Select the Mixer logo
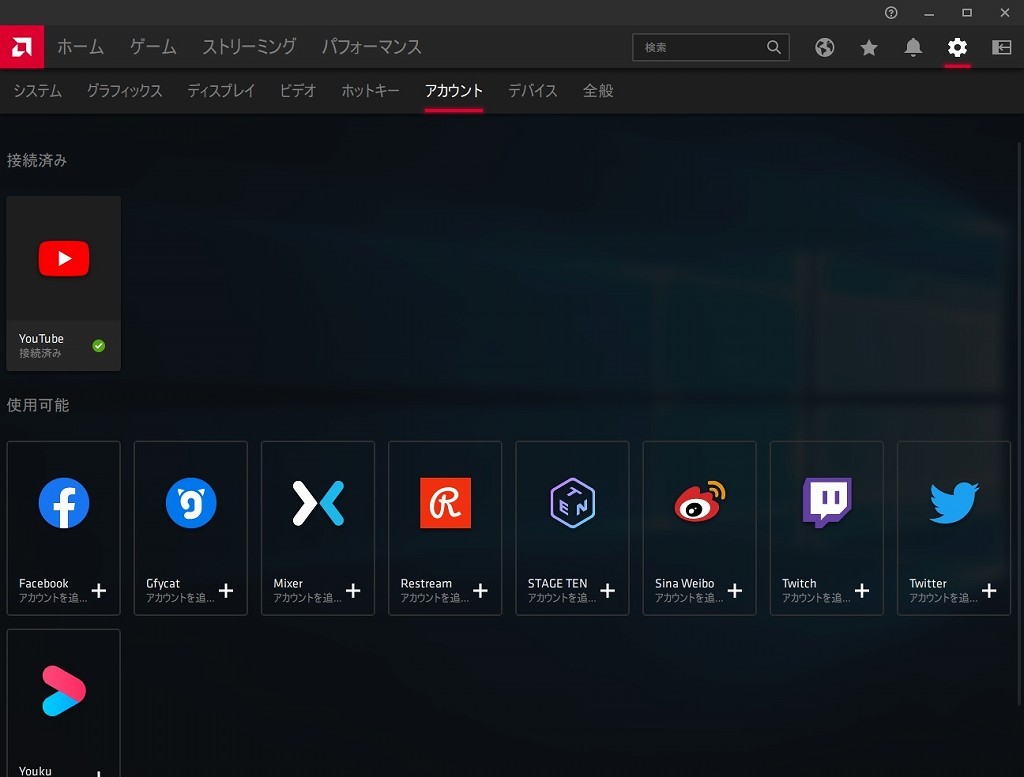 pos(318,503)
